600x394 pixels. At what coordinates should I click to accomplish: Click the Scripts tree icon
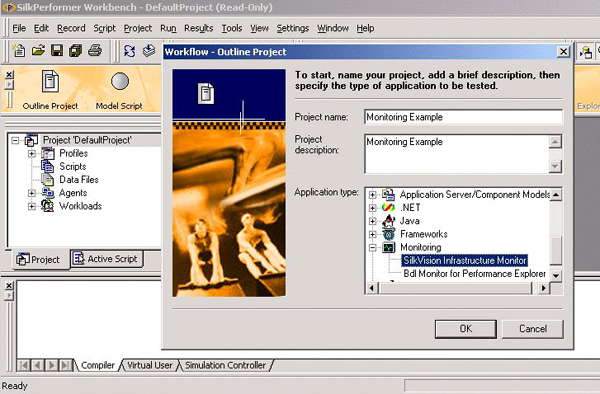48,166
